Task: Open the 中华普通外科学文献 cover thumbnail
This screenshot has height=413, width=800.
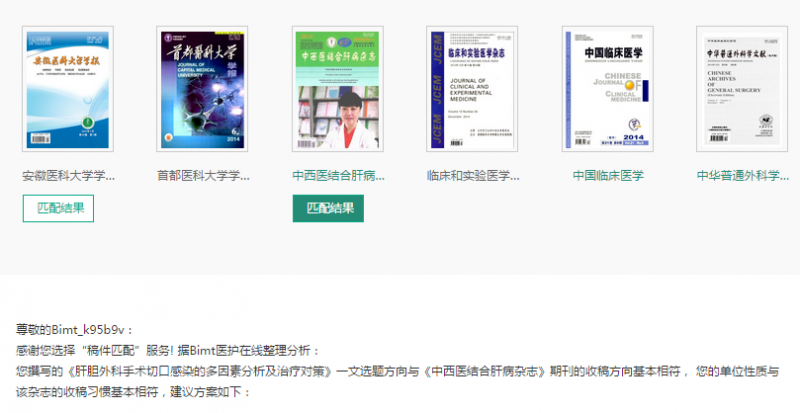Action: pyautogui.click(x=742, y=89)
